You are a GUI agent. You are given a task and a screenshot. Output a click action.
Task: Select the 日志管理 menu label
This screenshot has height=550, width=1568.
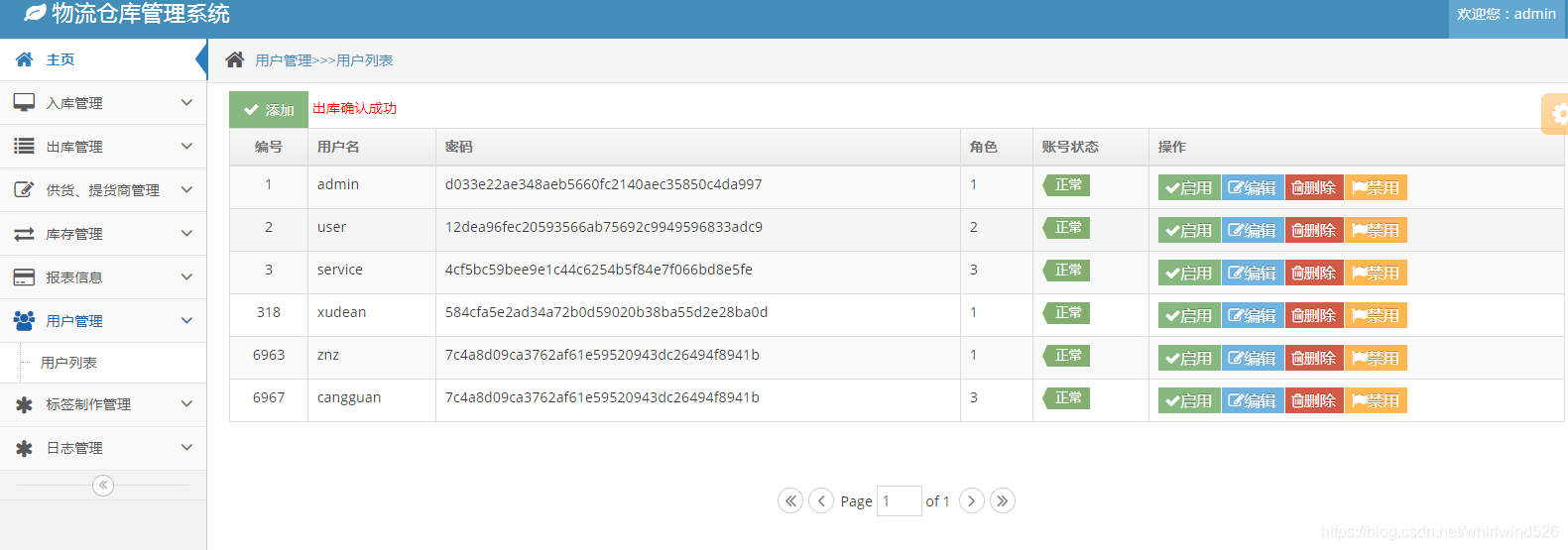74,448
